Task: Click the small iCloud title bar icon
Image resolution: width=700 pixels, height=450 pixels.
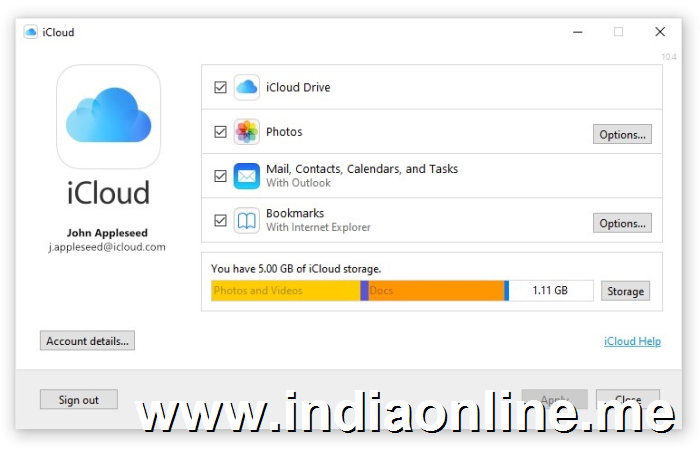Action: 30,32
